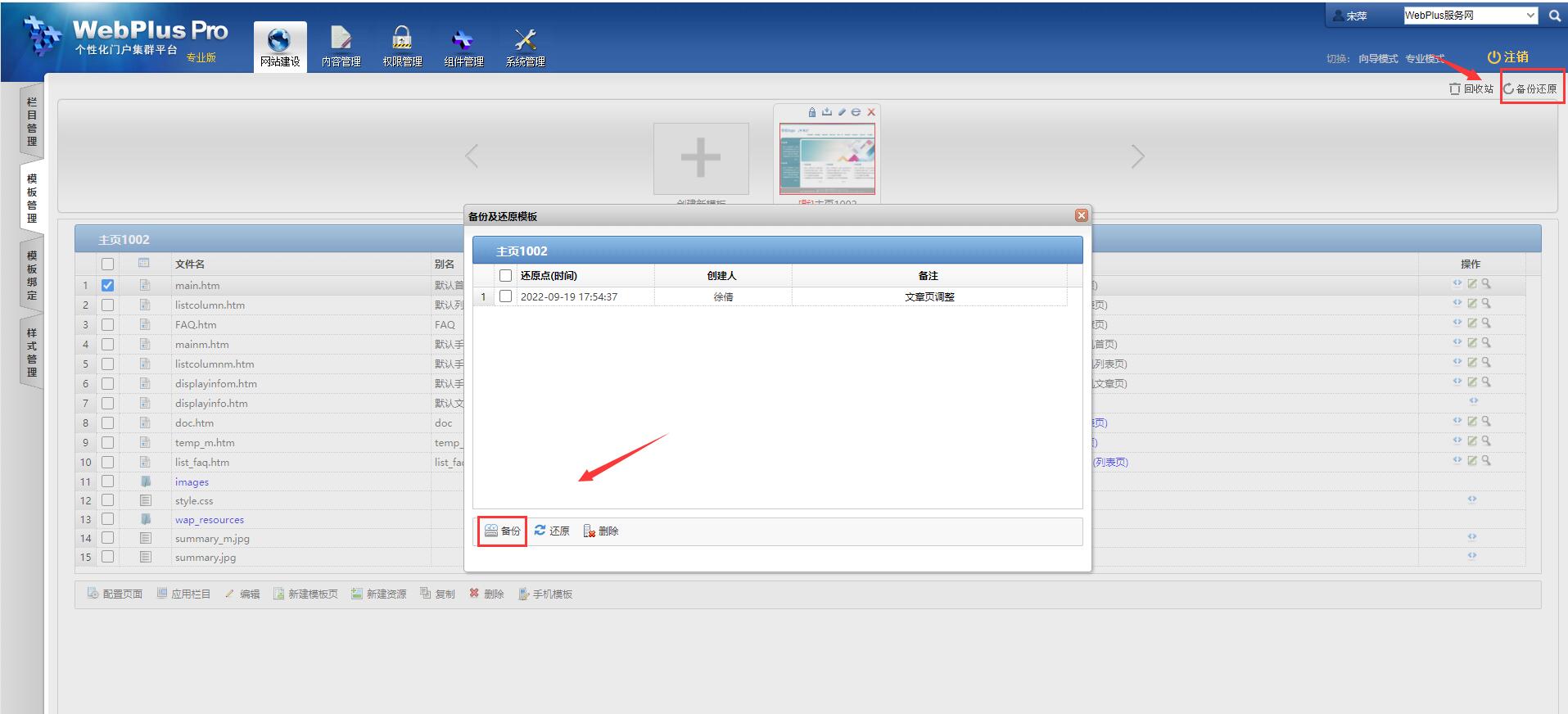Click the create new template plus tile
The height and width of the screenshot is (714, 1568).
(701, 158)
